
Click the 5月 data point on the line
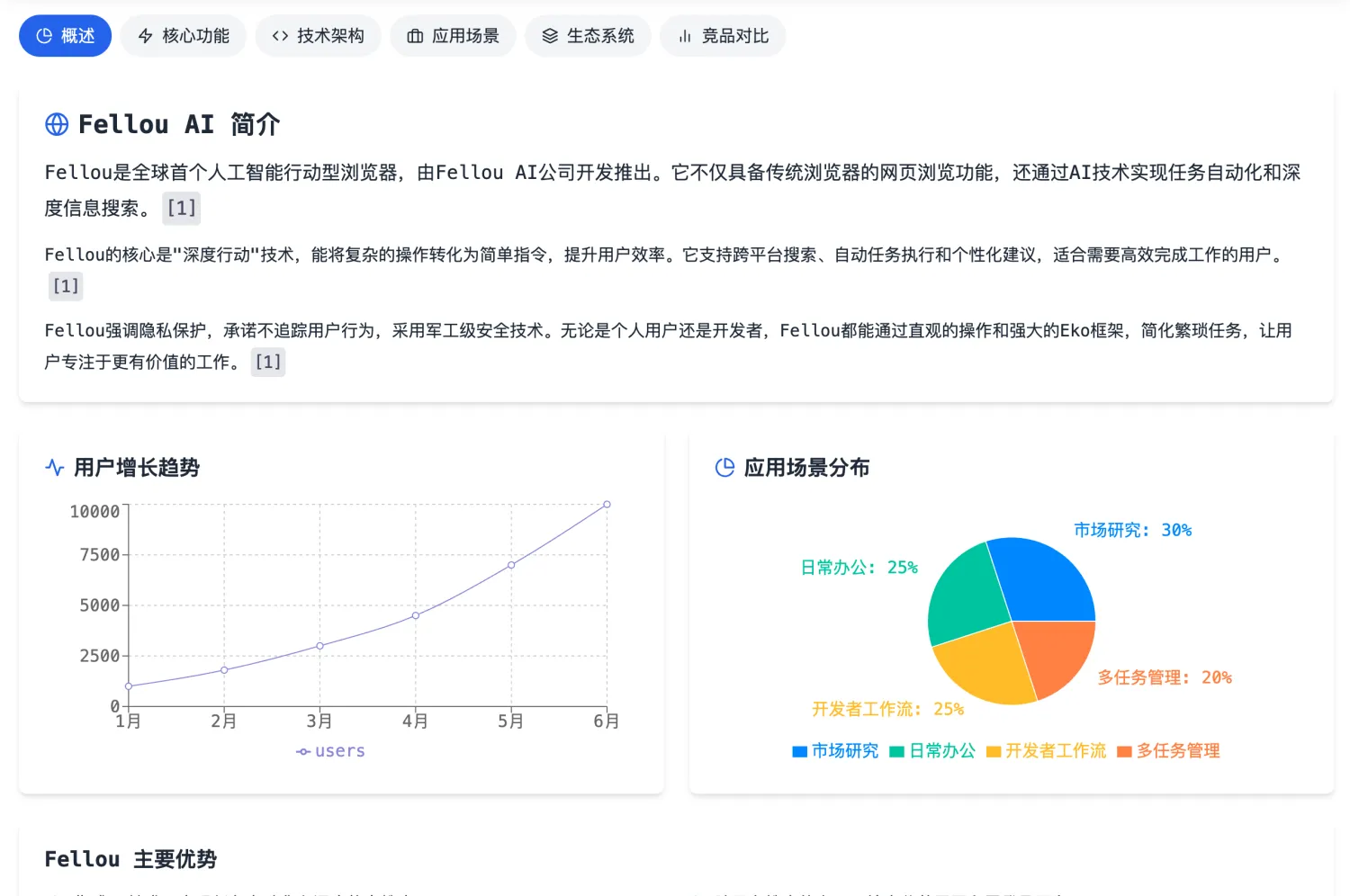tap(511, 565)
